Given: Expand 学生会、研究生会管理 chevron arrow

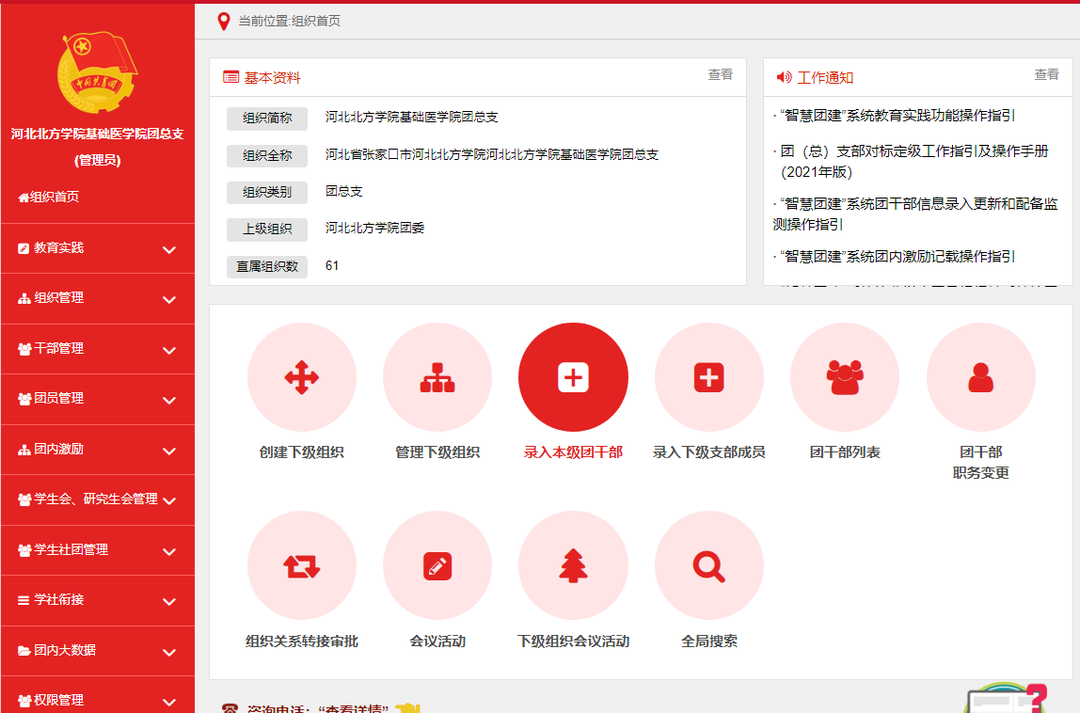Looking at the screenshot, I should [169, 501].
